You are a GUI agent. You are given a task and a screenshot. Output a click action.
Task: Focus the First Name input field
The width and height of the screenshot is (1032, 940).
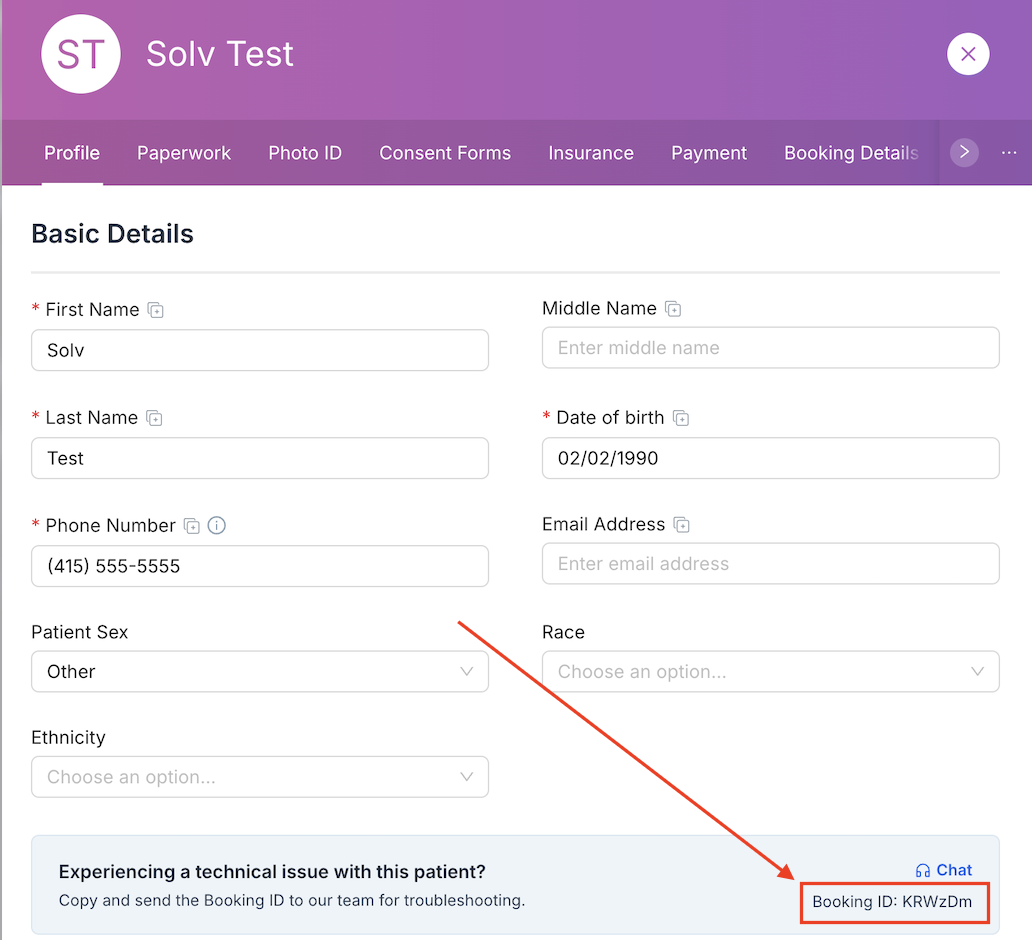click(260, 350)
